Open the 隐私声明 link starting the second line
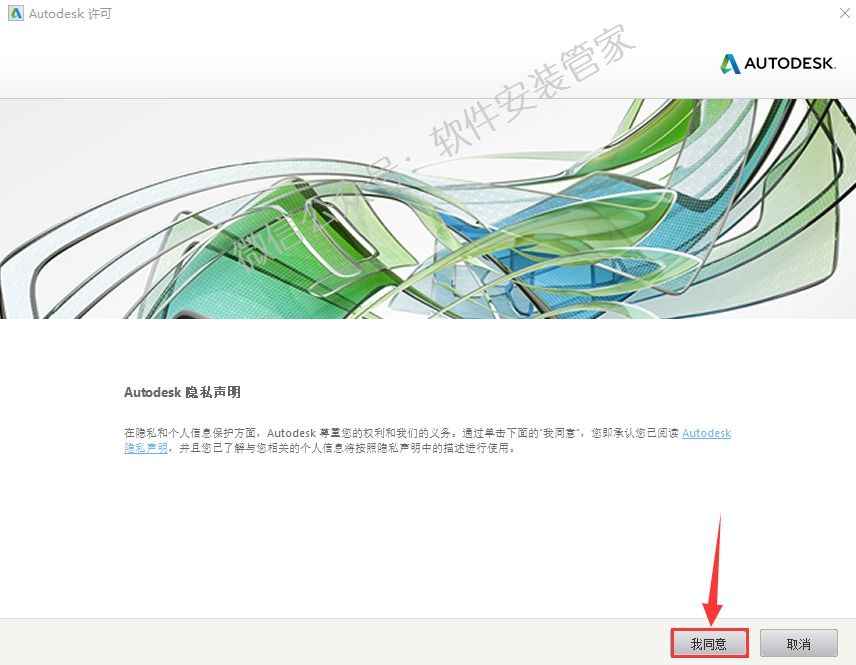This screenshot has width=856, height=665. tap(146, 449)
